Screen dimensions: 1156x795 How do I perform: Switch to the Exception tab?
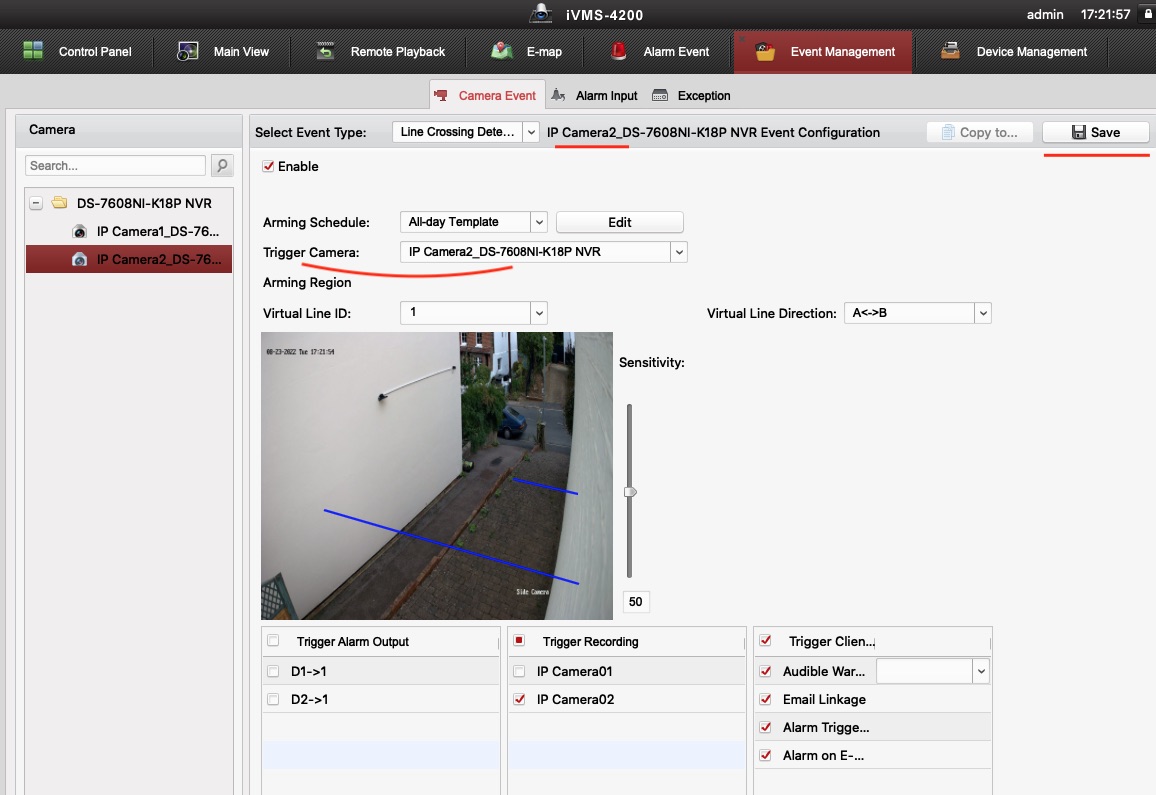pyautogui.click(x=691, y=96)
